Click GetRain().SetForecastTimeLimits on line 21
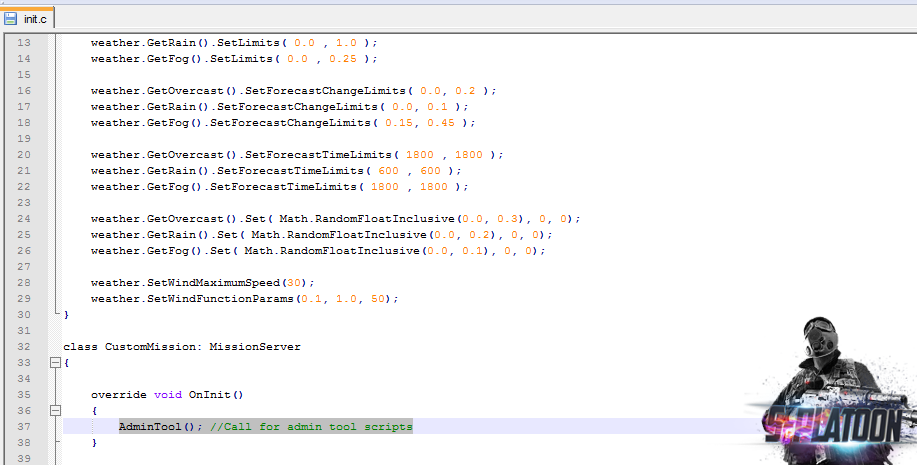Screen dimensions: 917x465 (x=276, y=171)
